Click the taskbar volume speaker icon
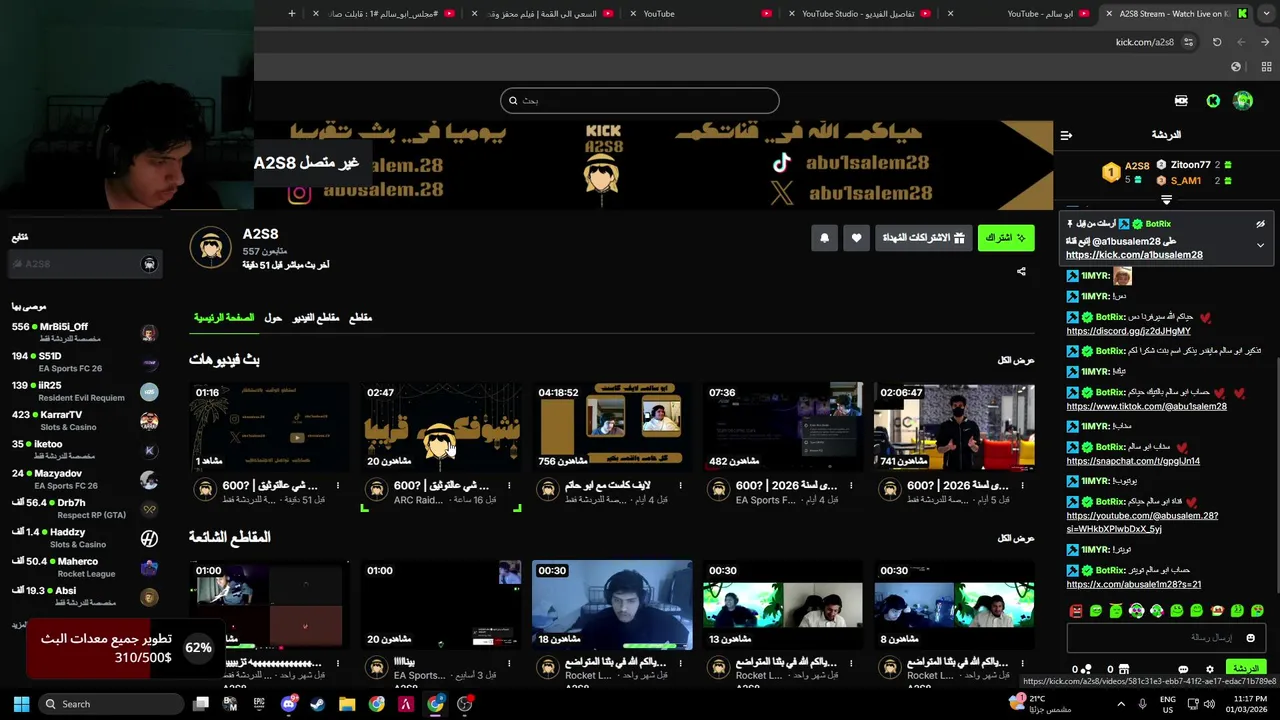Image resolution: width=1280 pixels, height=720 pixels. point(1209,704)
